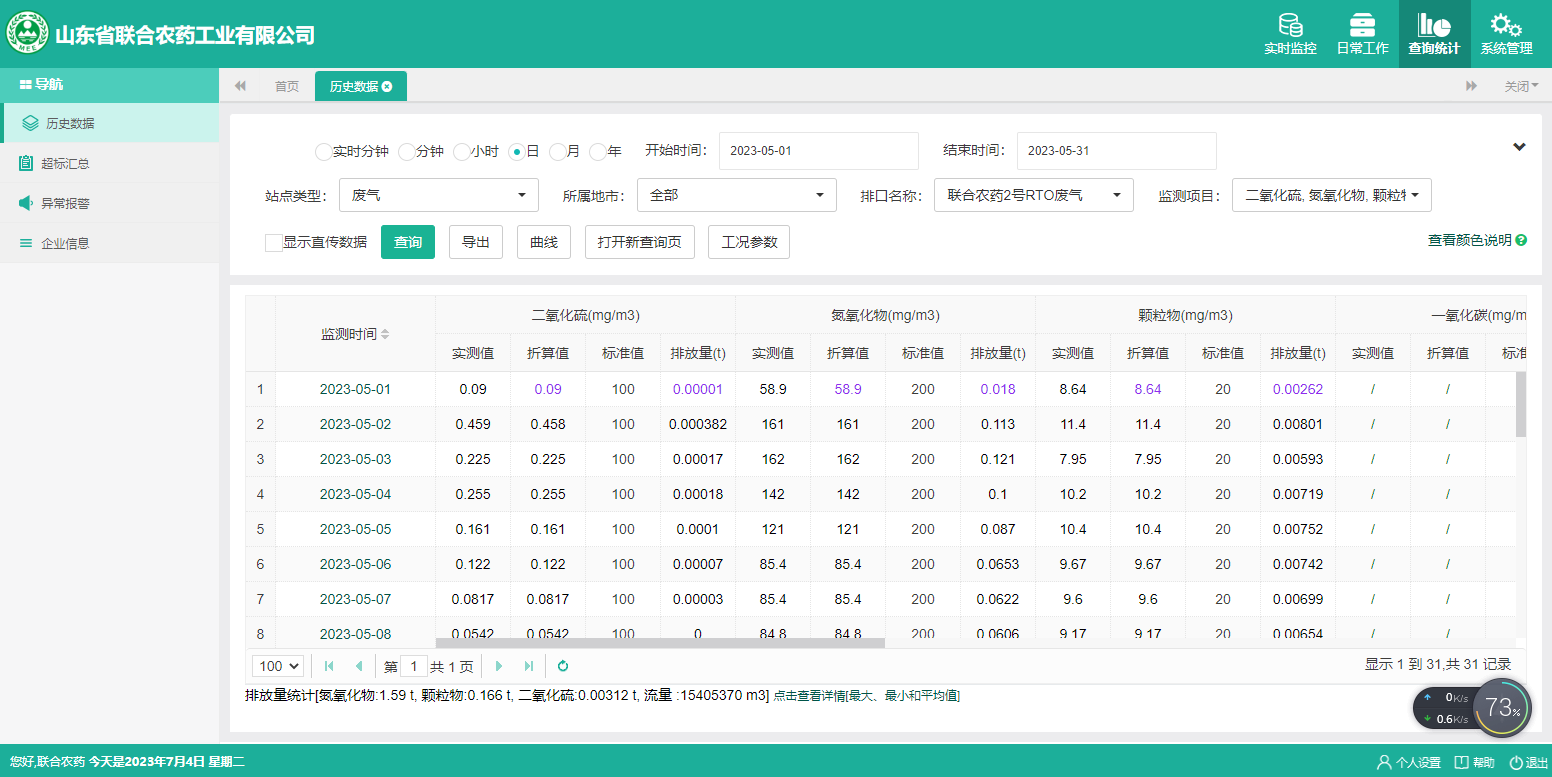The width and height of the screenshot is (1552, 777).
Task: Open the 关闭 tab-close dropdown
Action: pos(1521,86)
